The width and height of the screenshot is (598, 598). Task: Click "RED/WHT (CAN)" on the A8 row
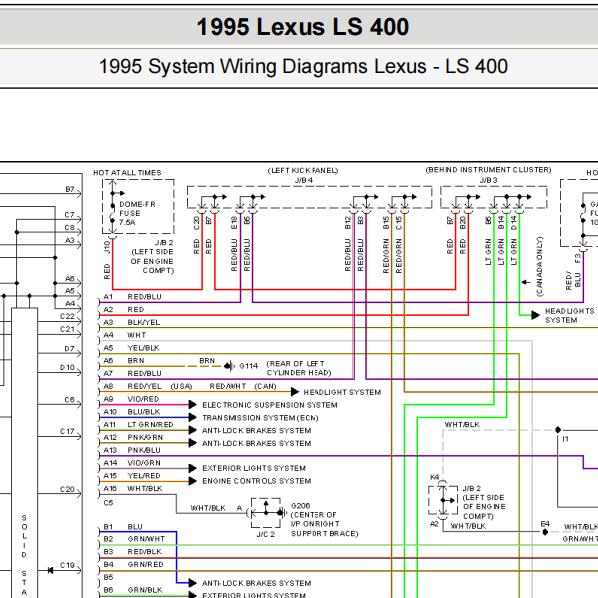point(243,386)
